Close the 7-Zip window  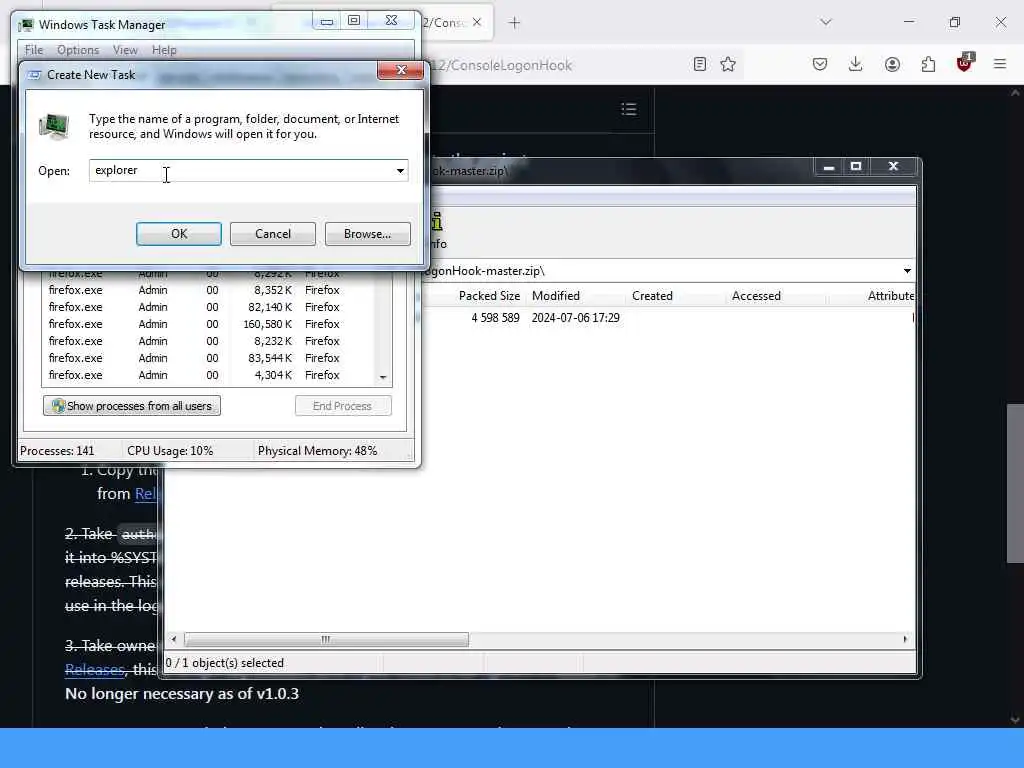tap(893, 167)
